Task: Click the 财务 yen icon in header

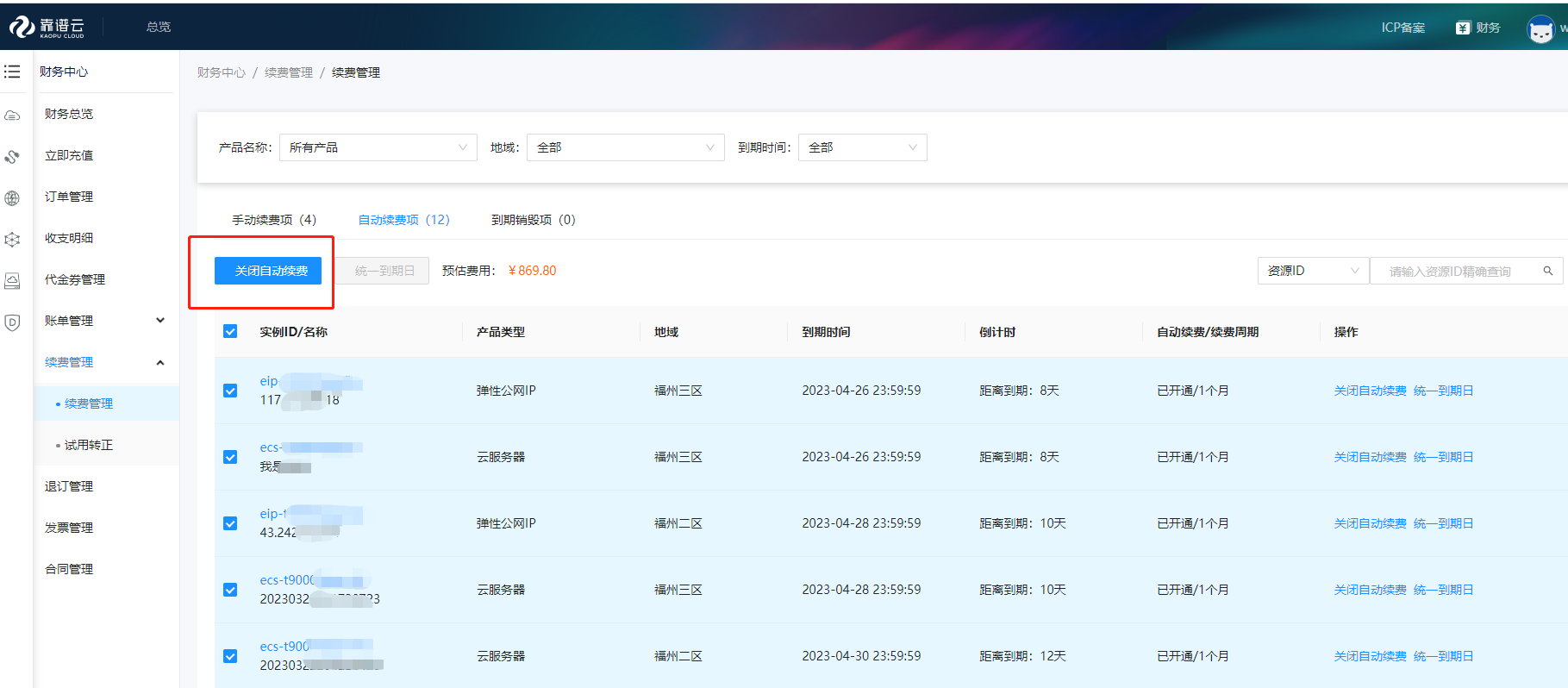Action: point(1463,28)
